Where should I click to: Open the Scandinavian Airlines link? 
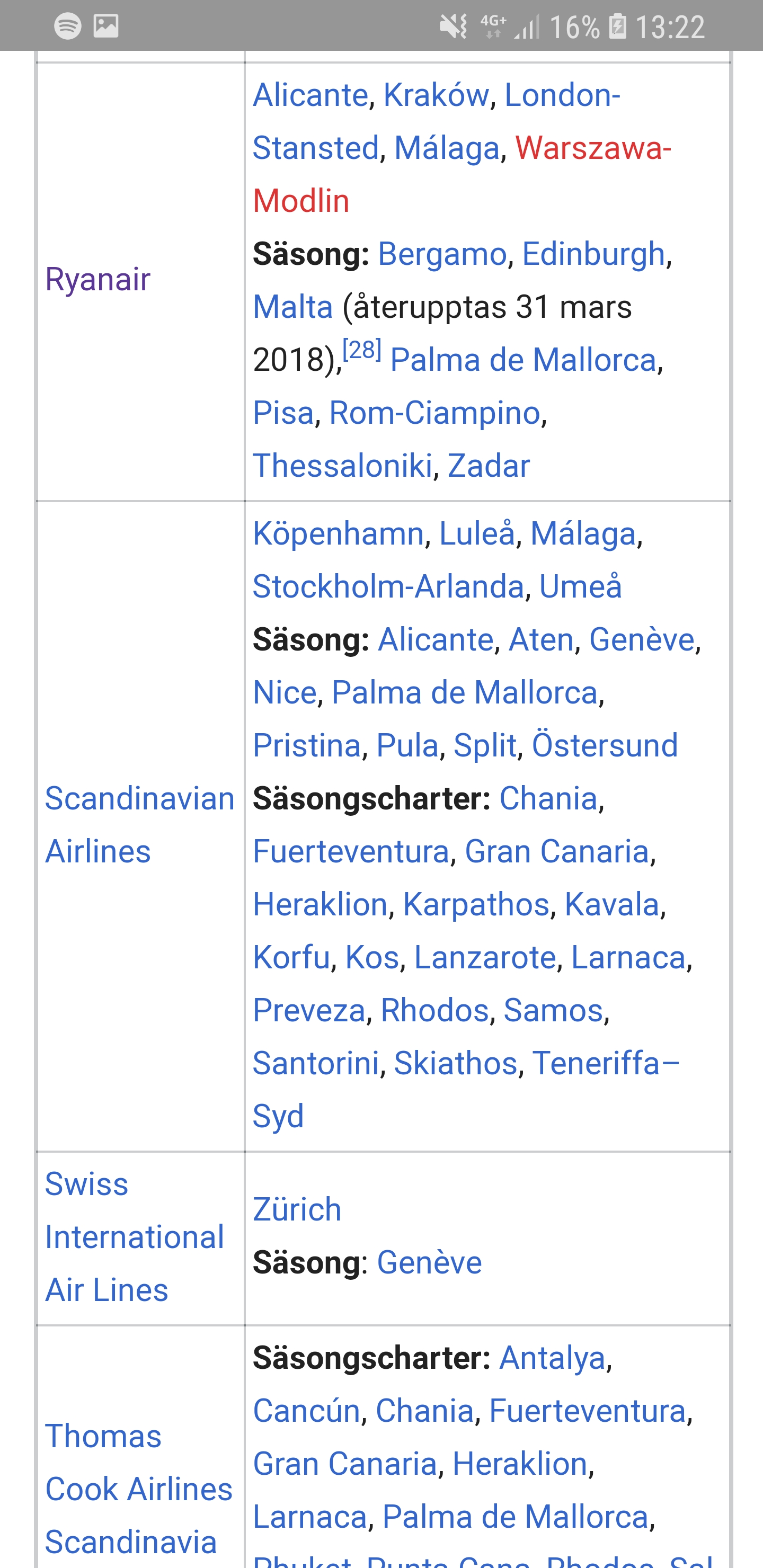click(x=140, y=824)
